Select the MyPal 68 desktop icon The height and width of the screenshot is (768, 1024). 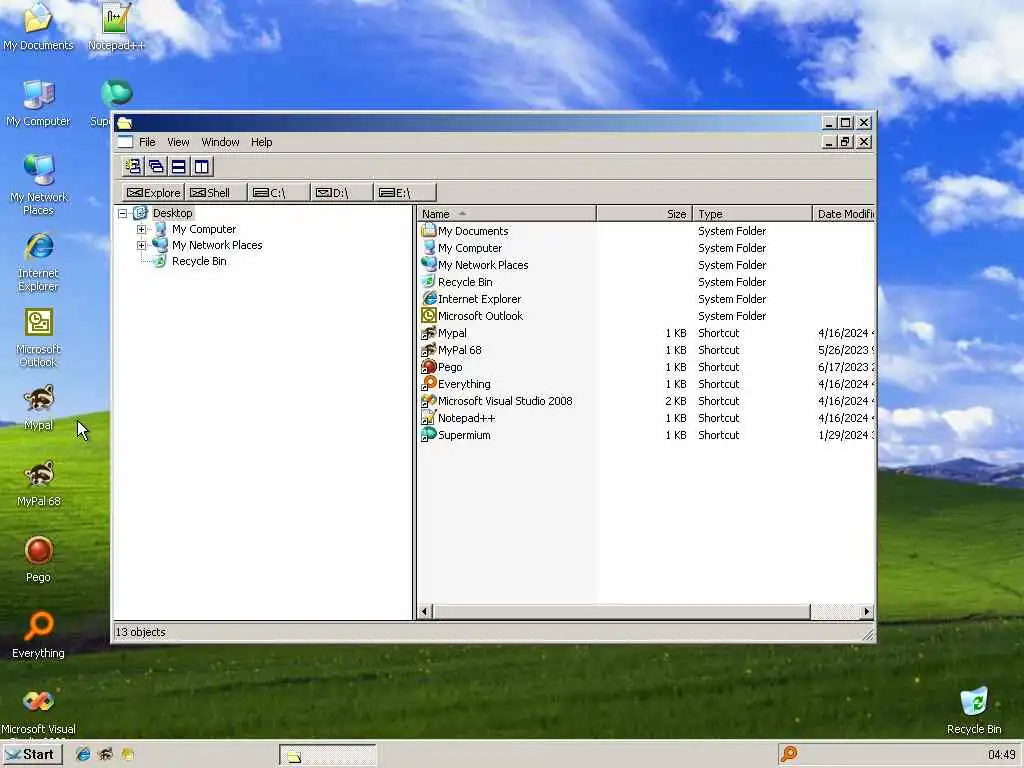pyautogui.click(x=39, y=484)
